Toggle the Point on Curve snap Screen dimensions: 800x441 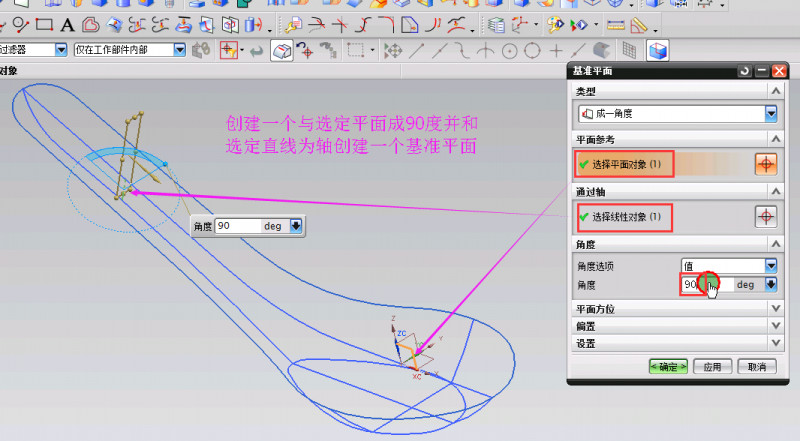pyautogui.click(x=578, y=50)
